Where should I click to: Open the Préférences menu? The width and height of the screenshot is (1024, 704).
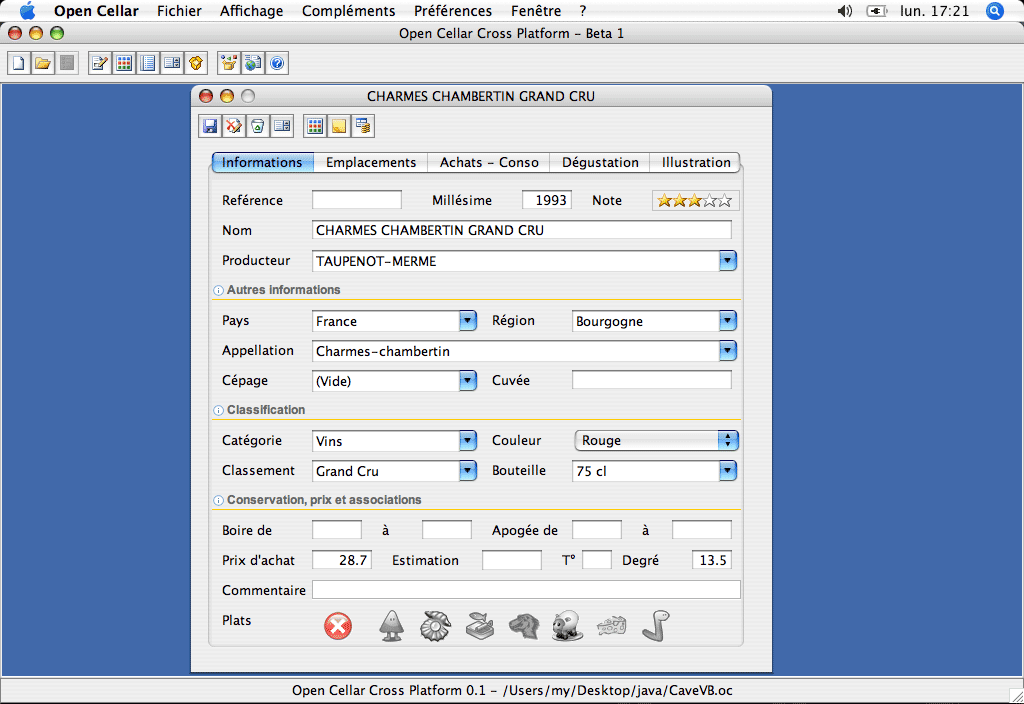coord(453,11)
